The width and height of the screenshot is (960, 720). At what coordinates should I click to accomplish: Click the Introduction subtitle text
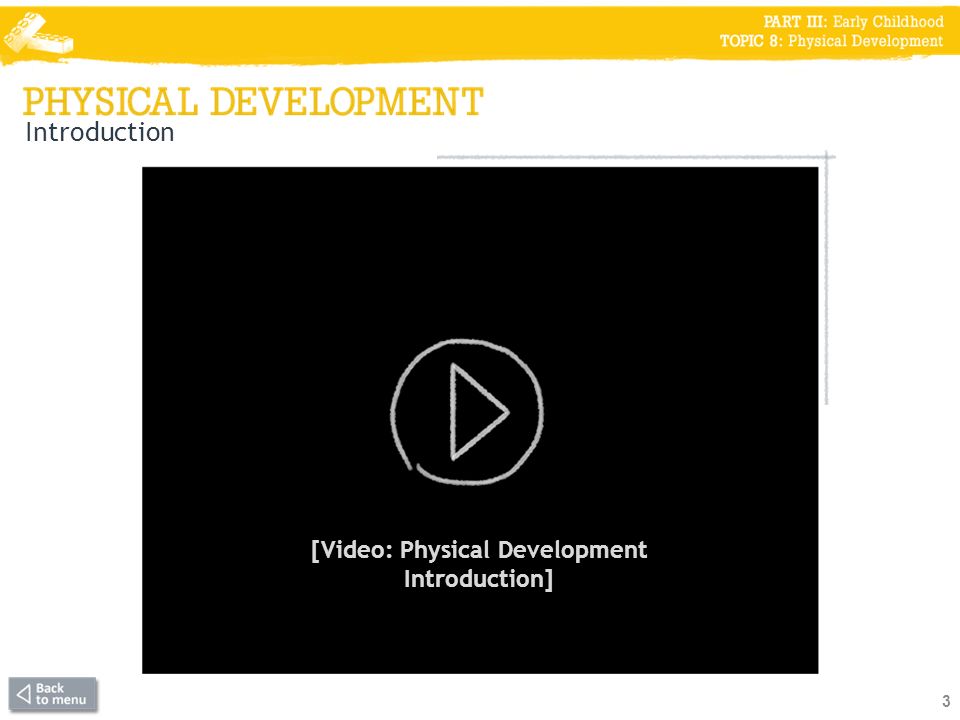coord(100,133)
